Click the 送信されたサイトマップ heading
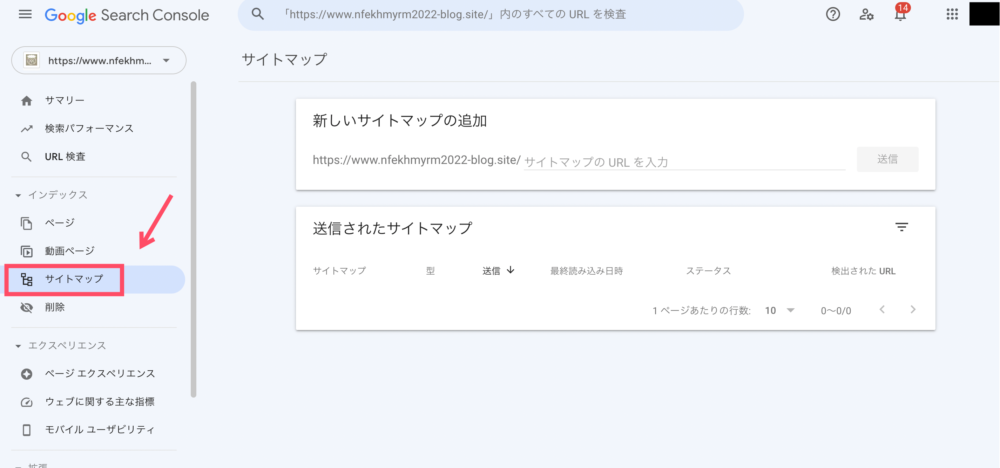Screen dimensions: 1000x468 pos(392,228)
